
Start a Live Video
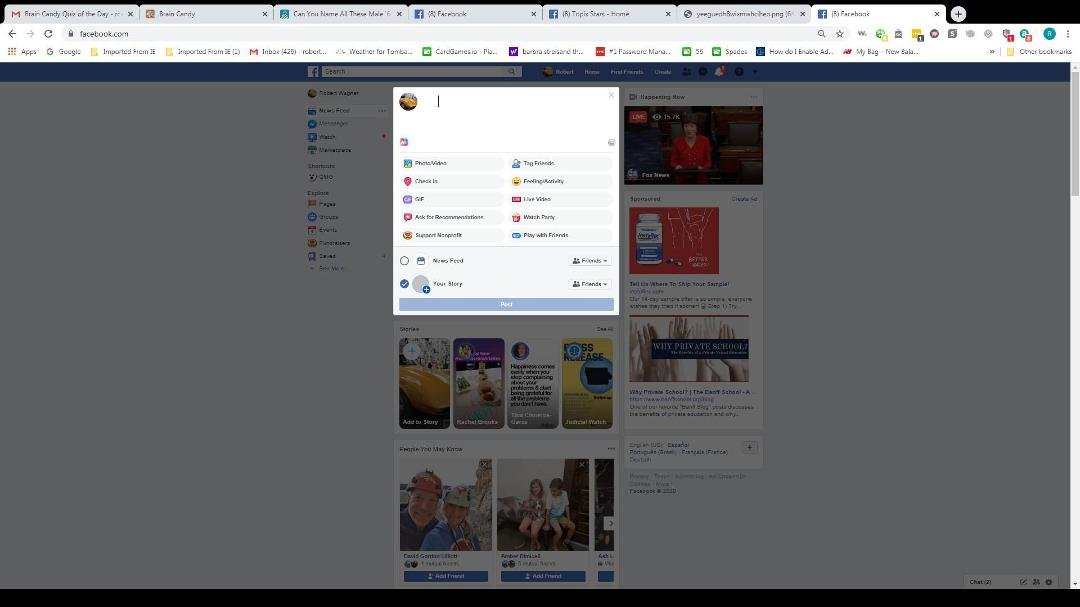[560, 199]
